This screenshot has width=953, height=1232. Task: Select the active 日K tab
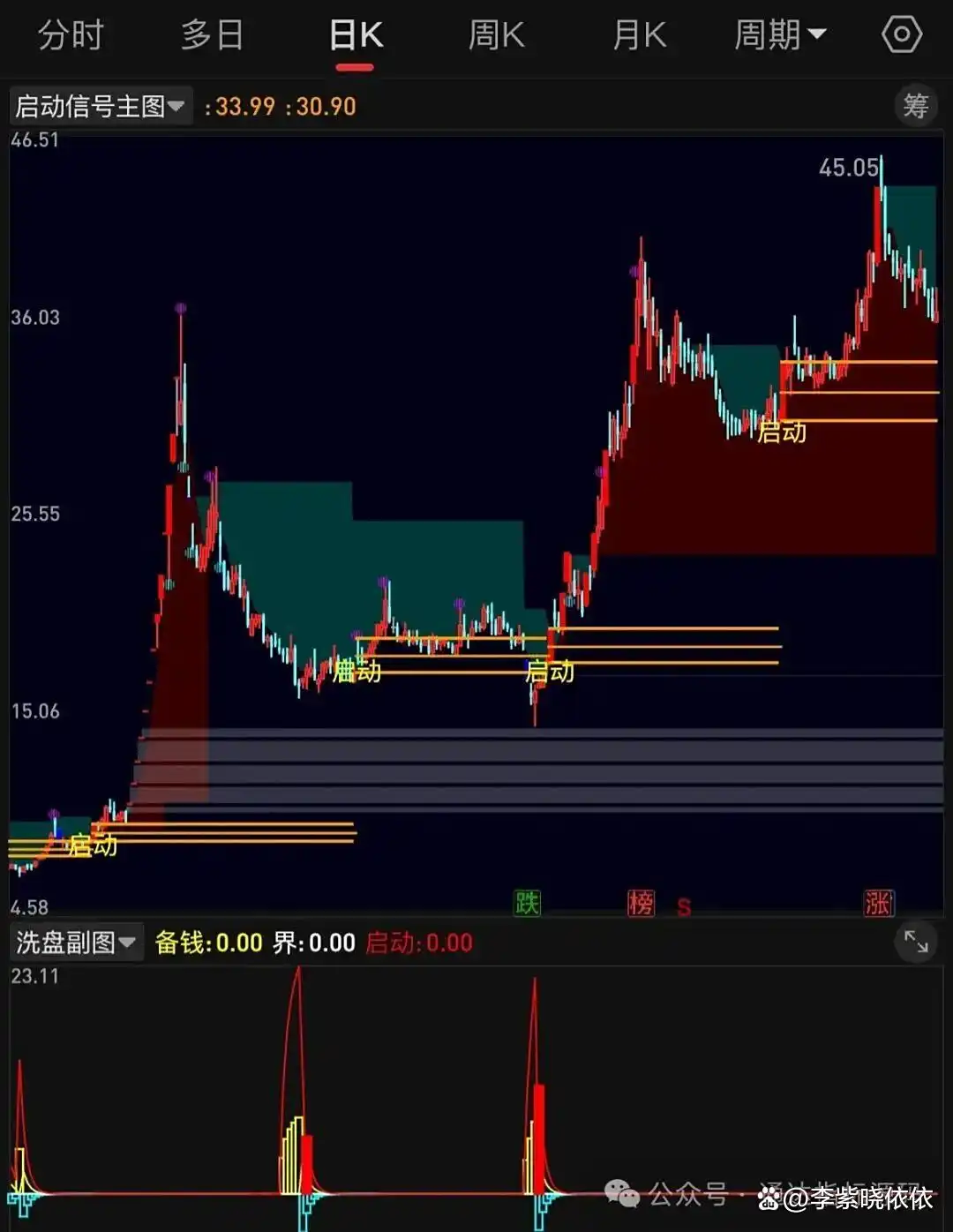(x=356, y=35)
